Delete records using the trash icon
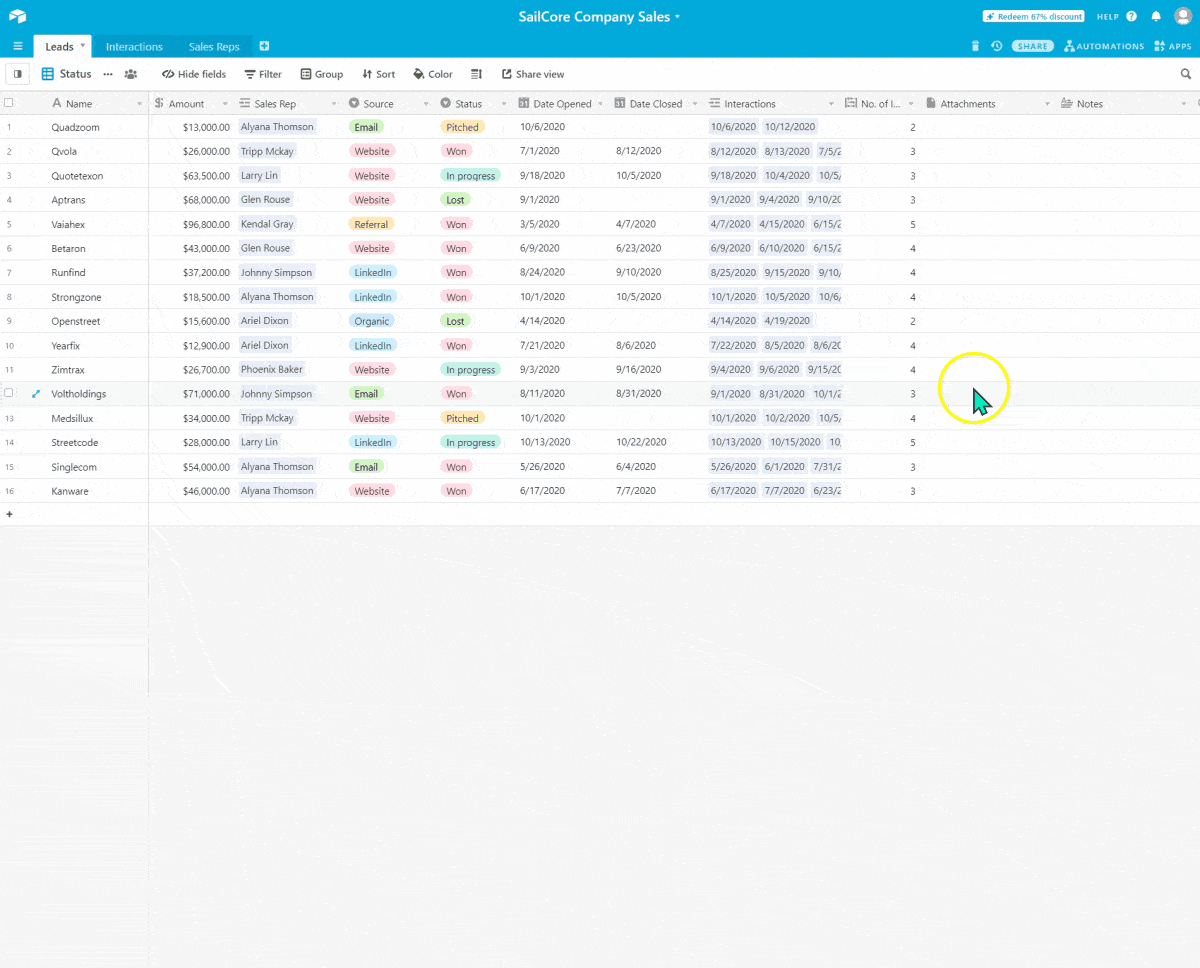Screen dimensions: 1200x968 (975, 46)
